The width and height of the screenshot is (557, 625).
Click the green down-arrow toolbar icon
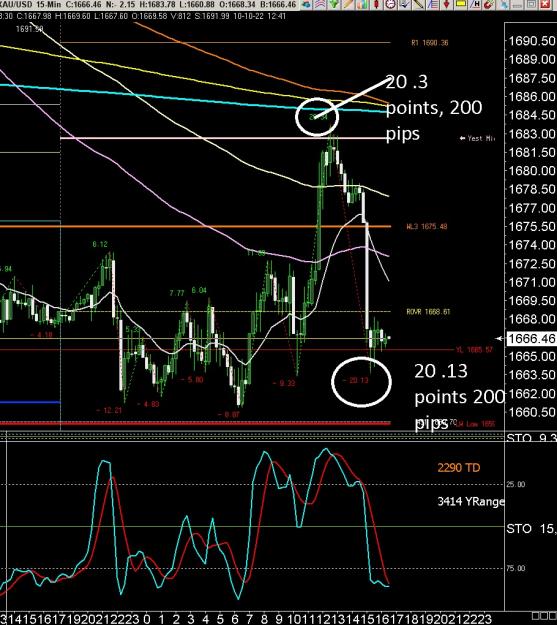(334, 4)
